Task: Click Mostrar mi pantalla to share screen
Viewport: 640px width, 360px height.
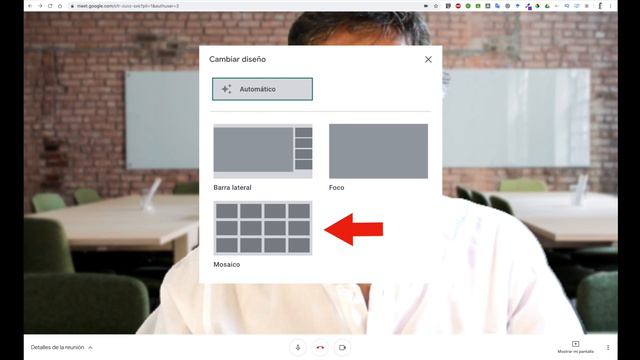Action: (x=576, y=347)
